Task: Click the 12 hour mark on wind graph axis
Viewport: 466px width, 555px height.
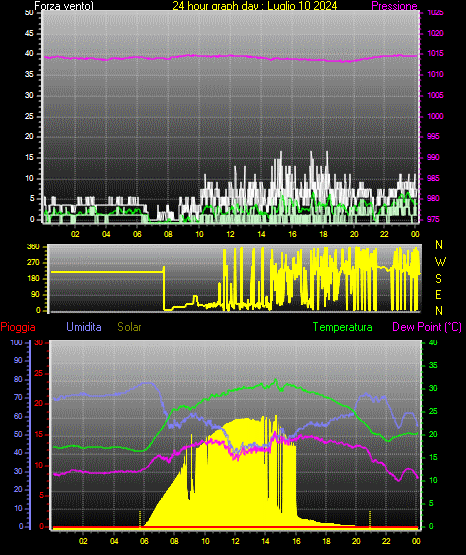Action: click(x=230, y=234)
